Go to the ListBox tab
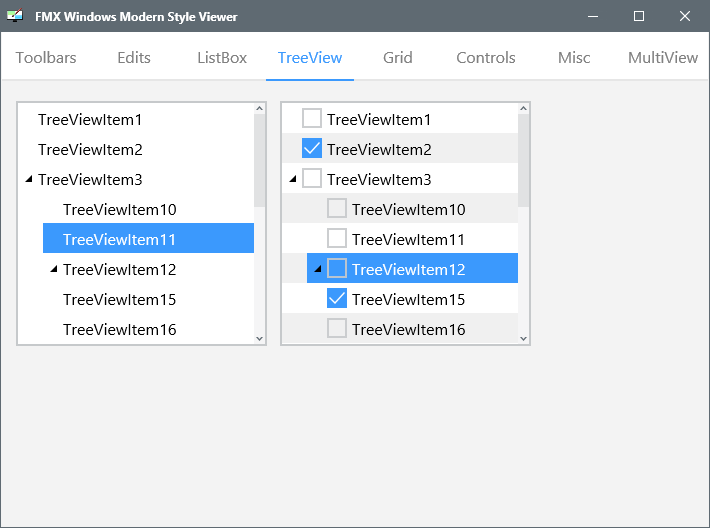Screen dimensions: 710x528 [222, 58]
